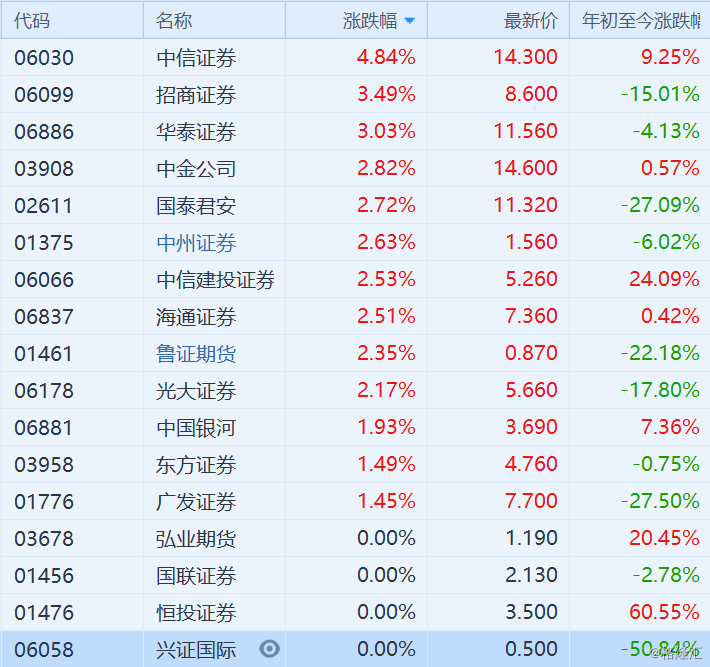Select stock code 01476
This screenshot has height=667, width=710.
[x=44, y=613]
